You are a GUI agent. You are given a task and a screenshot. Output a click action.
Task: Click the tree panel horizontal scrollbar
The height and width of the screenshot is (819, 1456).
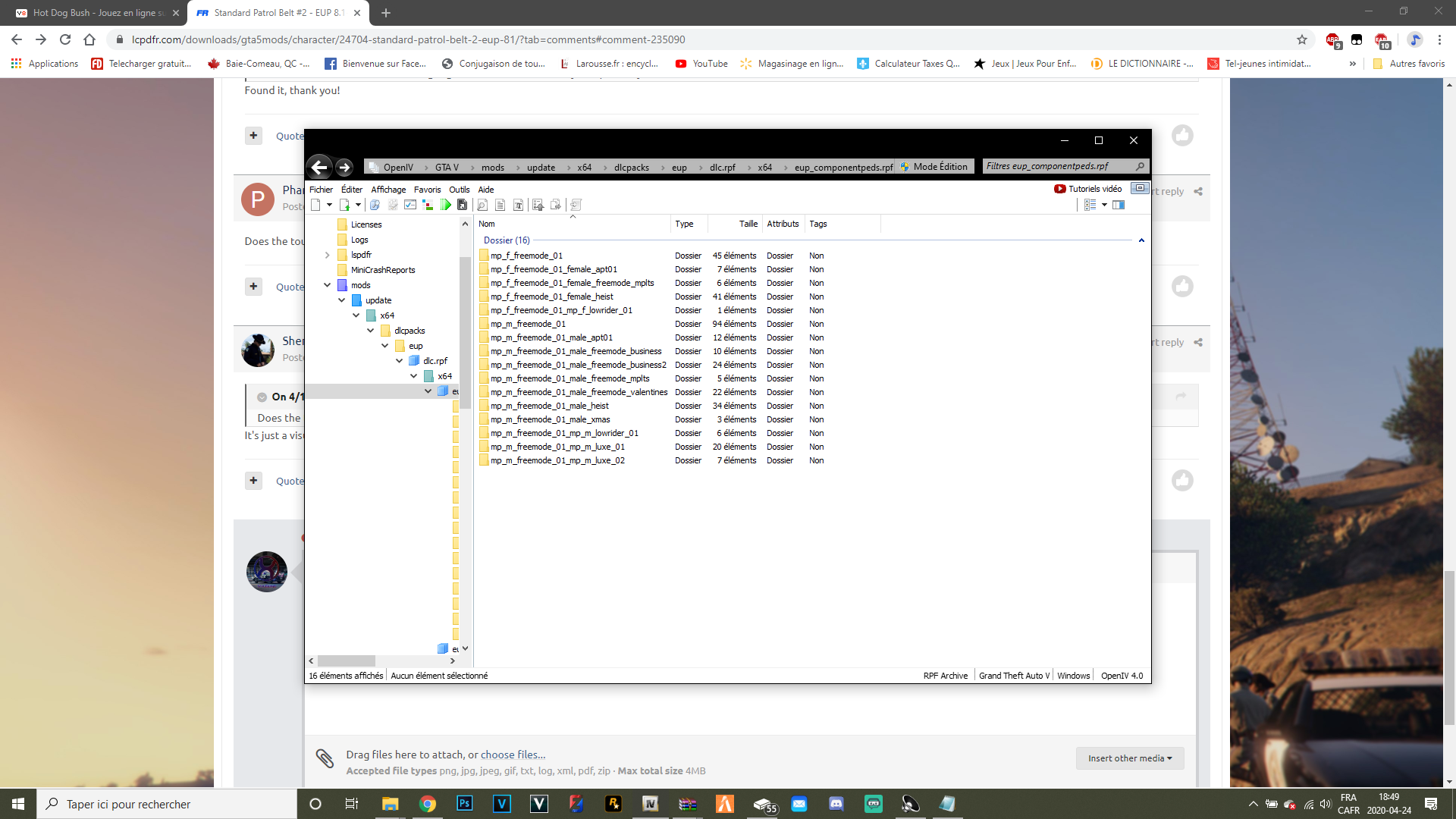click(346, 661)
